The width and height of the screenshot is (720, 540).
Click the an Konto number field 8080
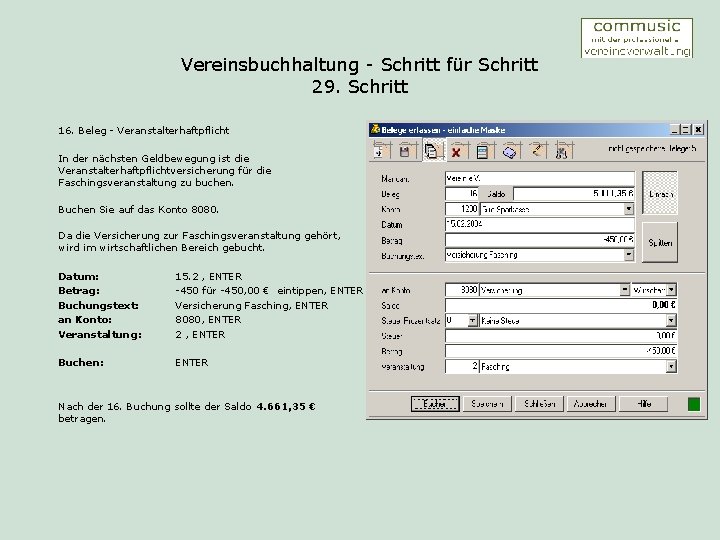click(462, 290)
